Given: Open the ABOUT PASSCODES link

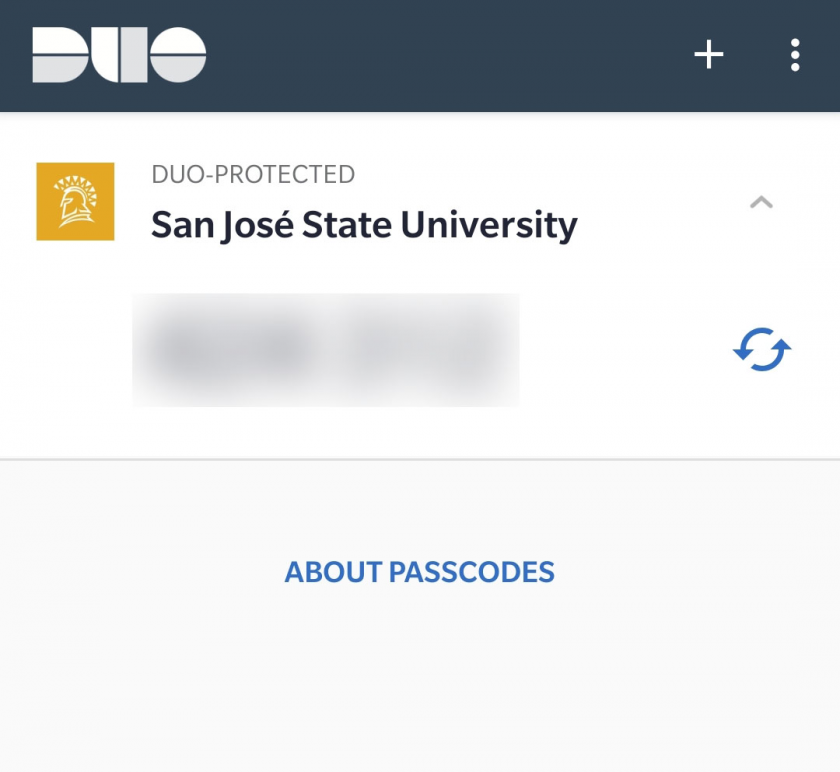Looking at the screenshot, I should tap(419, 572).
